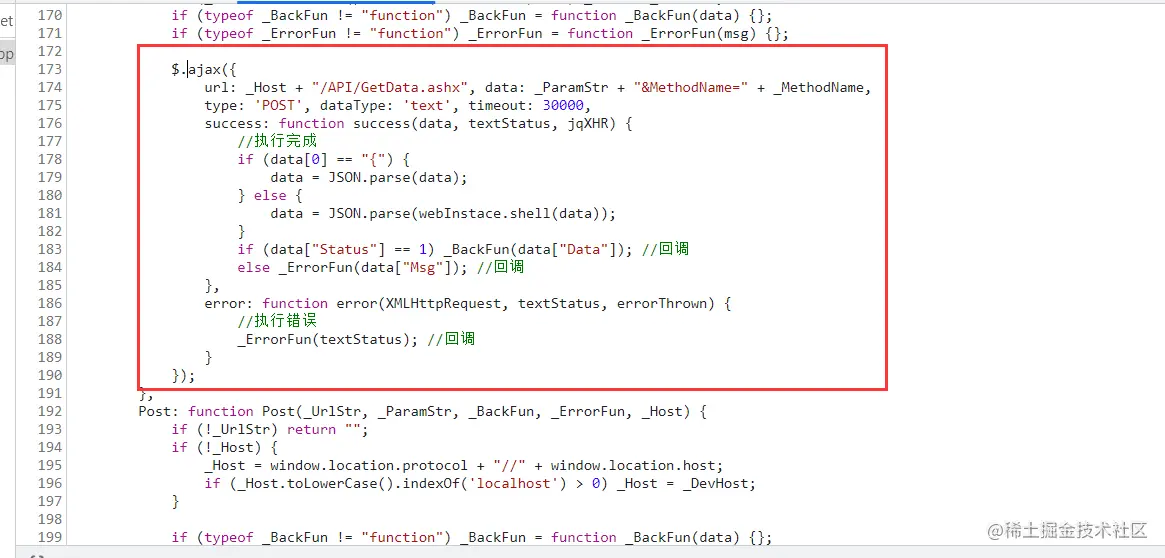Viewport: 1165px width, 558px height.
Task: Click line number 176 in the gutter
Action: click(x=50, y=123)
